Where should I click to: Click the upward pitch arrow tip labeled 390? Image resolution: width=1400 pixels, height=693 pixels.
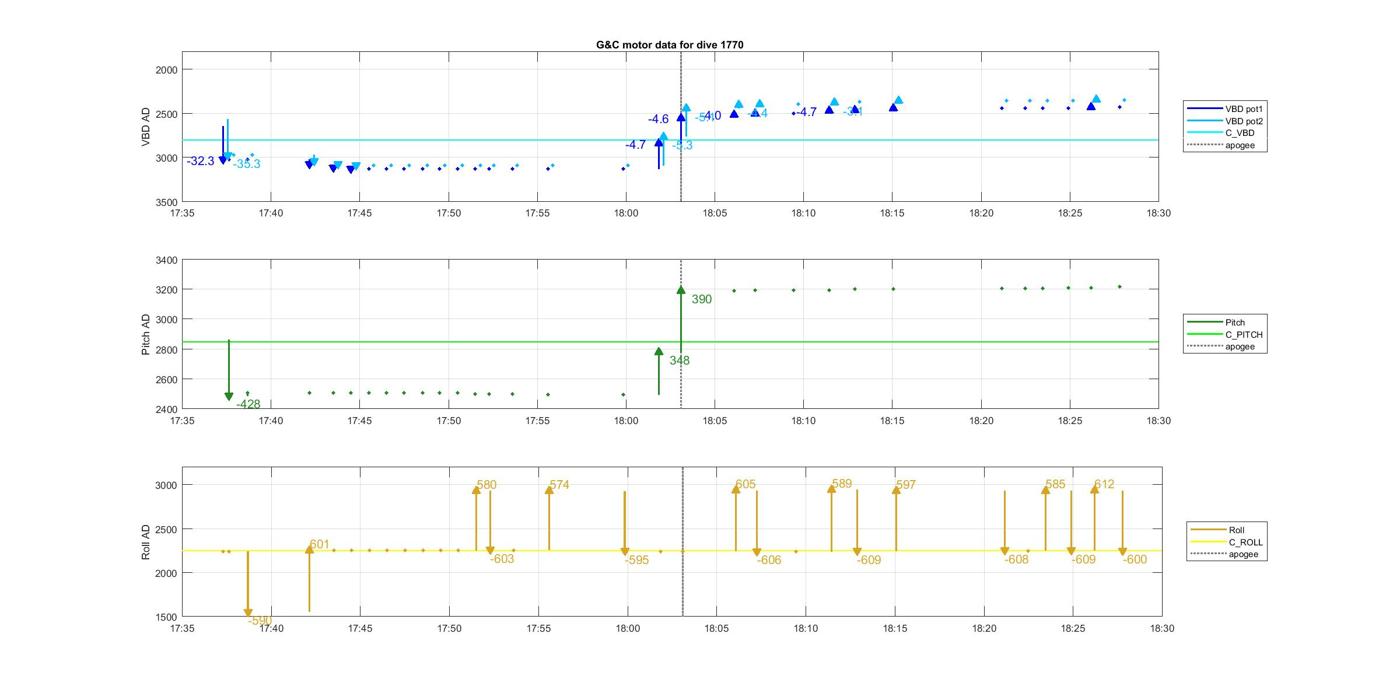tap(681, 290)
